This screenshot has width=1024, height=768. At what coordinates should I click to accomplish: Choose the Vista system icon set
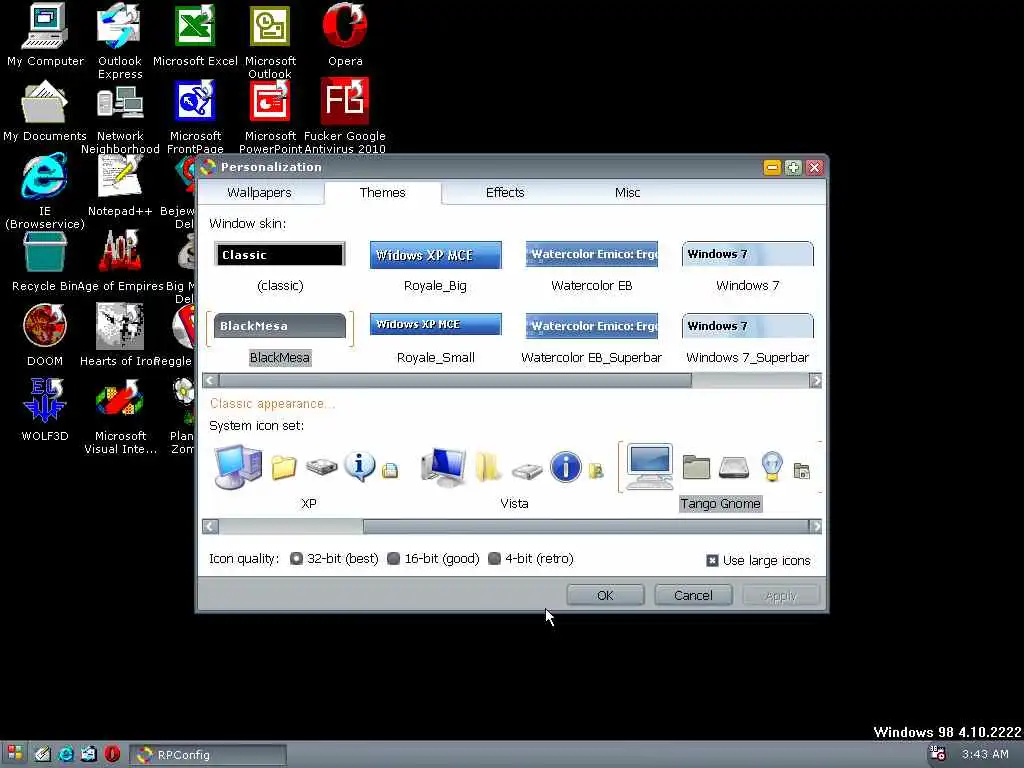[x=514, y=475]
